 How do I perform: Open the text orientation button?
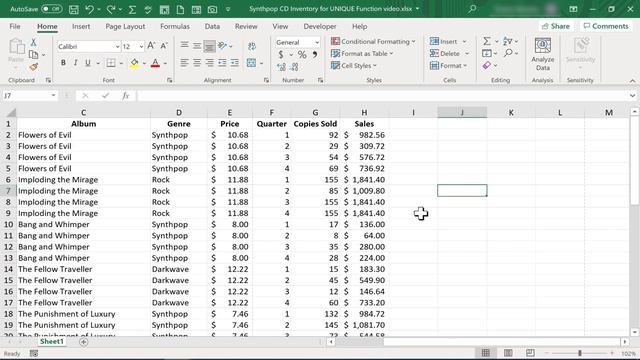(x=222, y=46)
